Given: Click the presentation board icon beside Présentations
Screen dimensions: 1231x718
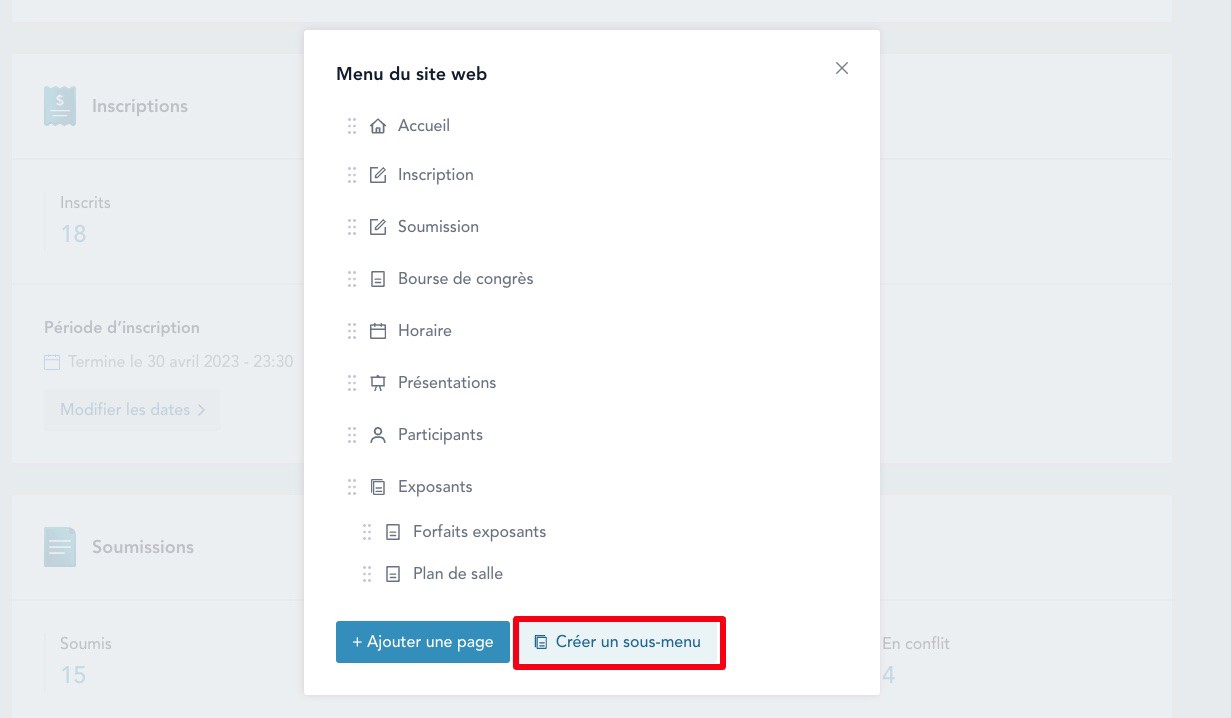Looking at the screenshot, I should 378,383.
